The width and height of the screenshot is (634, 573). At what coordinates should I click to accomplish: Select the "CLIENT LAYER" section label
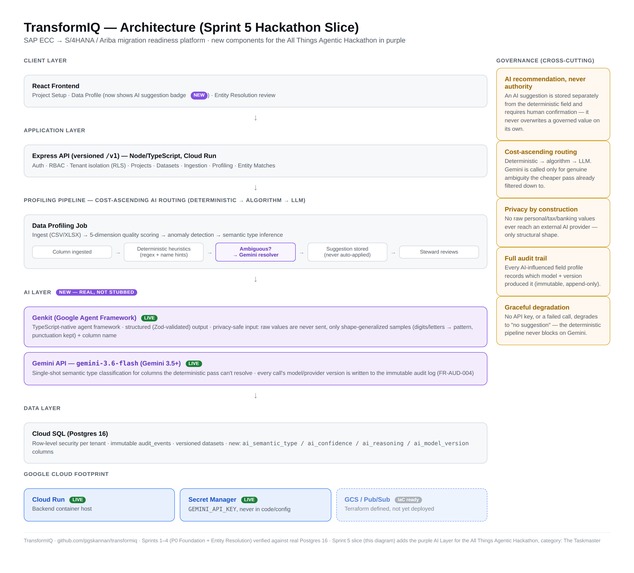pyautogui.click(x=45, y=60)
